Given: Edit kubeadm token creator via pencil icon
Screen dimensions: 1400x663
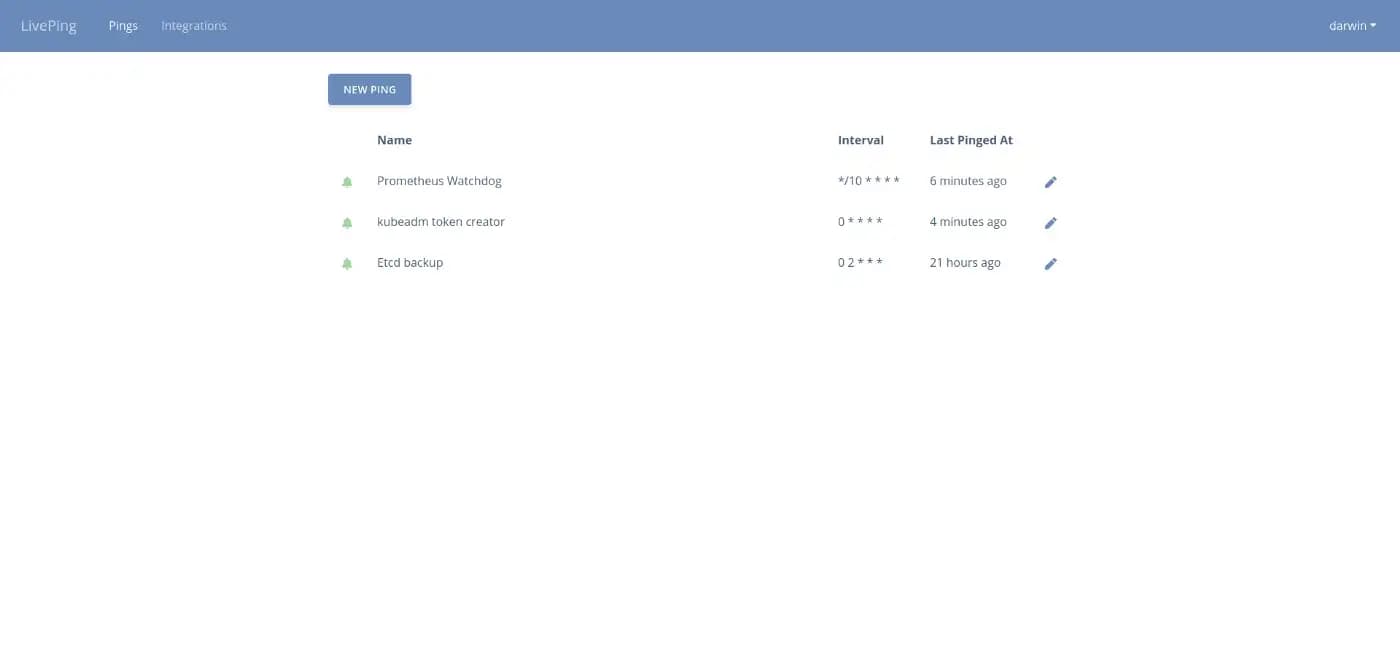Looking at the screenshot, I should click(x=1050, y=223).
